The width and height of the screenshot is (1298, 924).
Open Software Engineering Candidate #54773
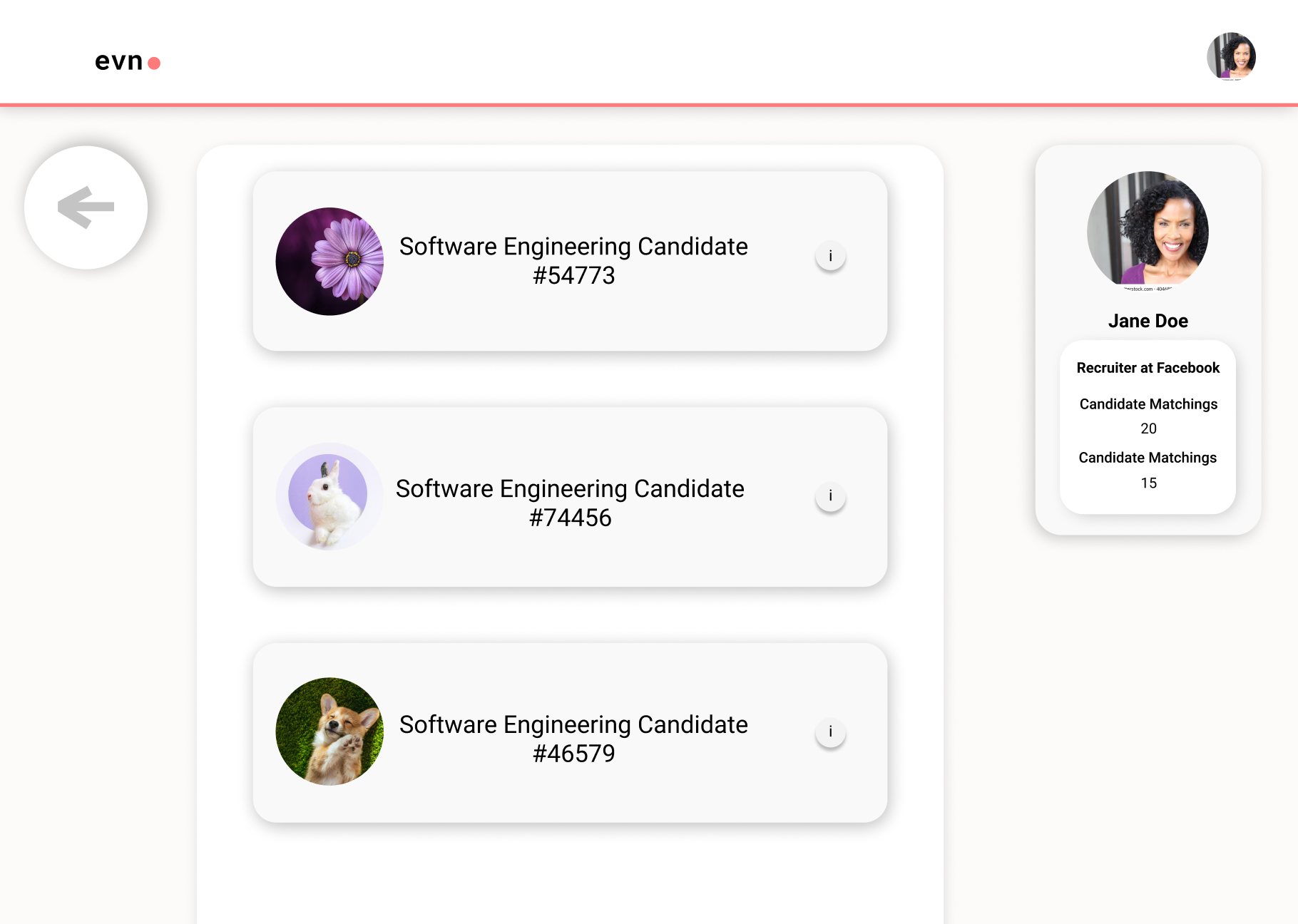coord(573,260)
